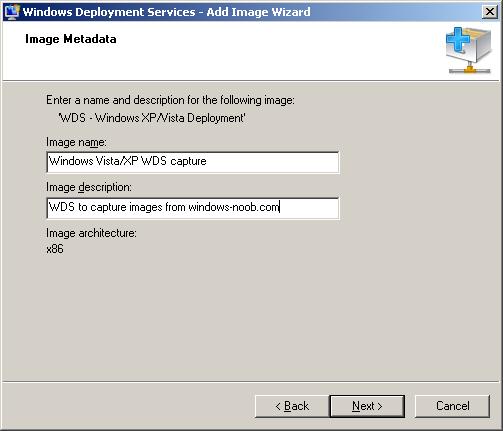Place cursor on 'windows-noob.com' in description field
The height and width of the screenshot is (431, 503).
[x=234, y=207]
